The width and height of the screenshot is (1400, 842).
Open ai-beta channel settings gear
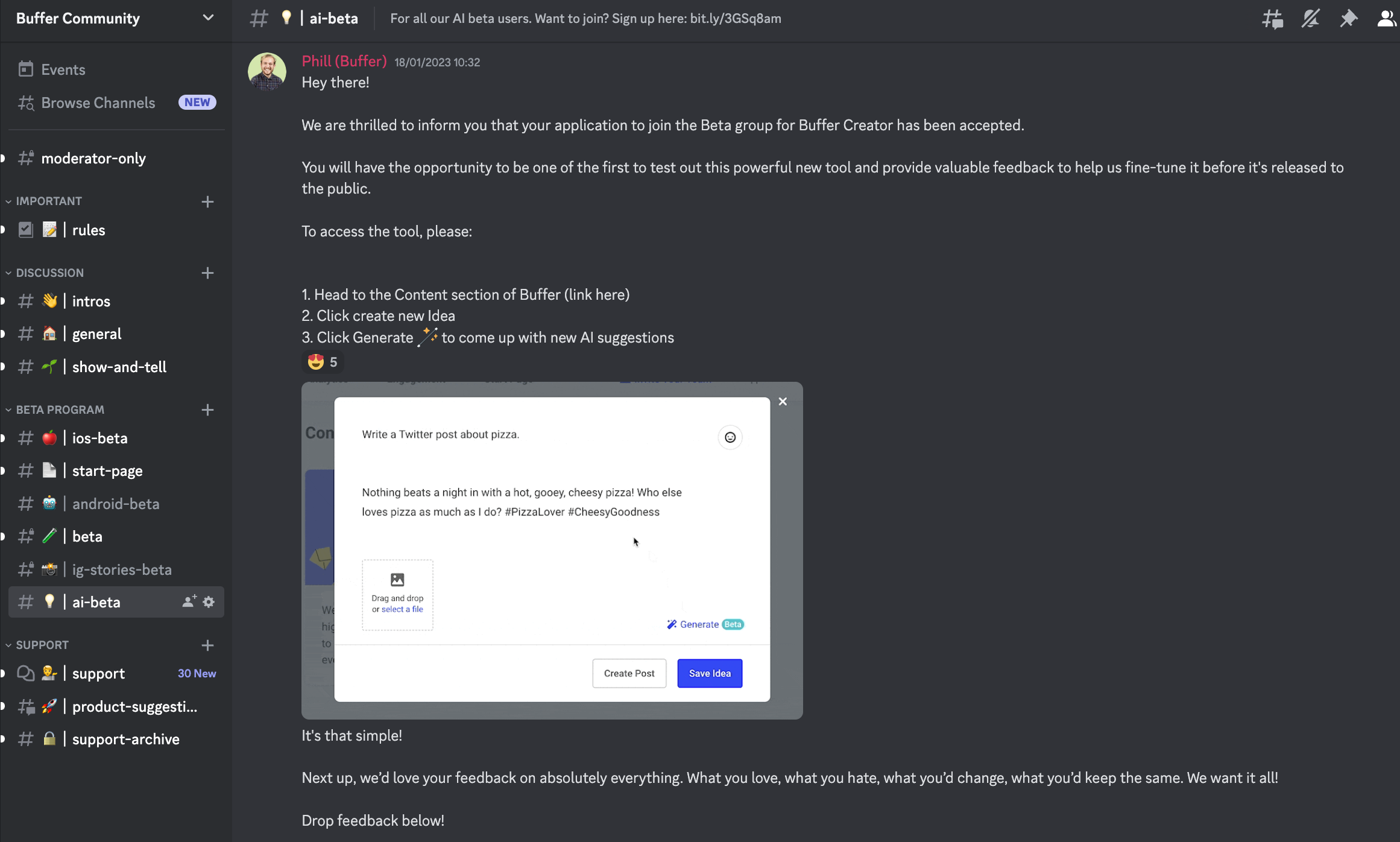[209, 602]
